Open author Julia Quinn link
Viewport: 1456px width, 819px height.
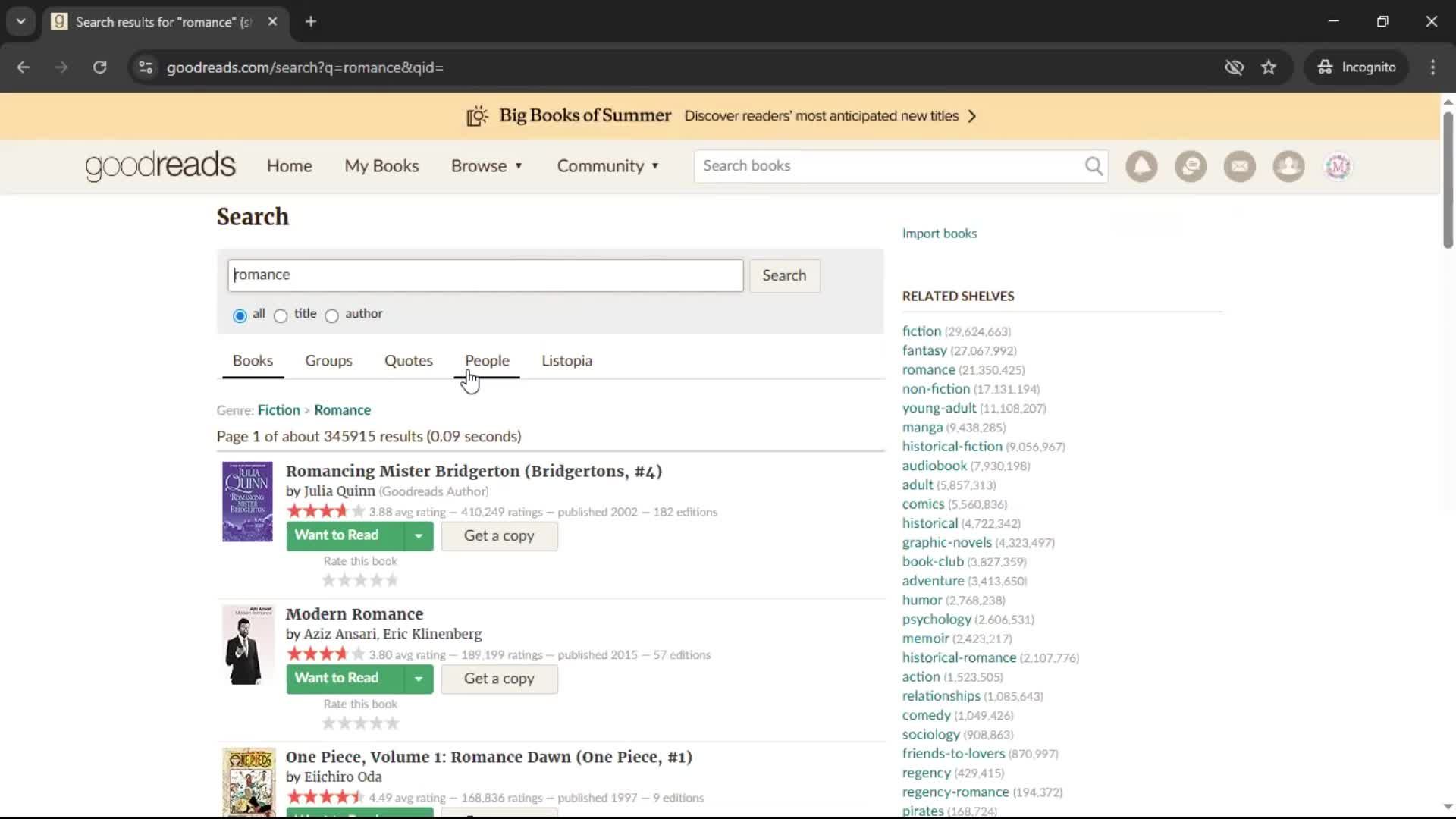339,491
